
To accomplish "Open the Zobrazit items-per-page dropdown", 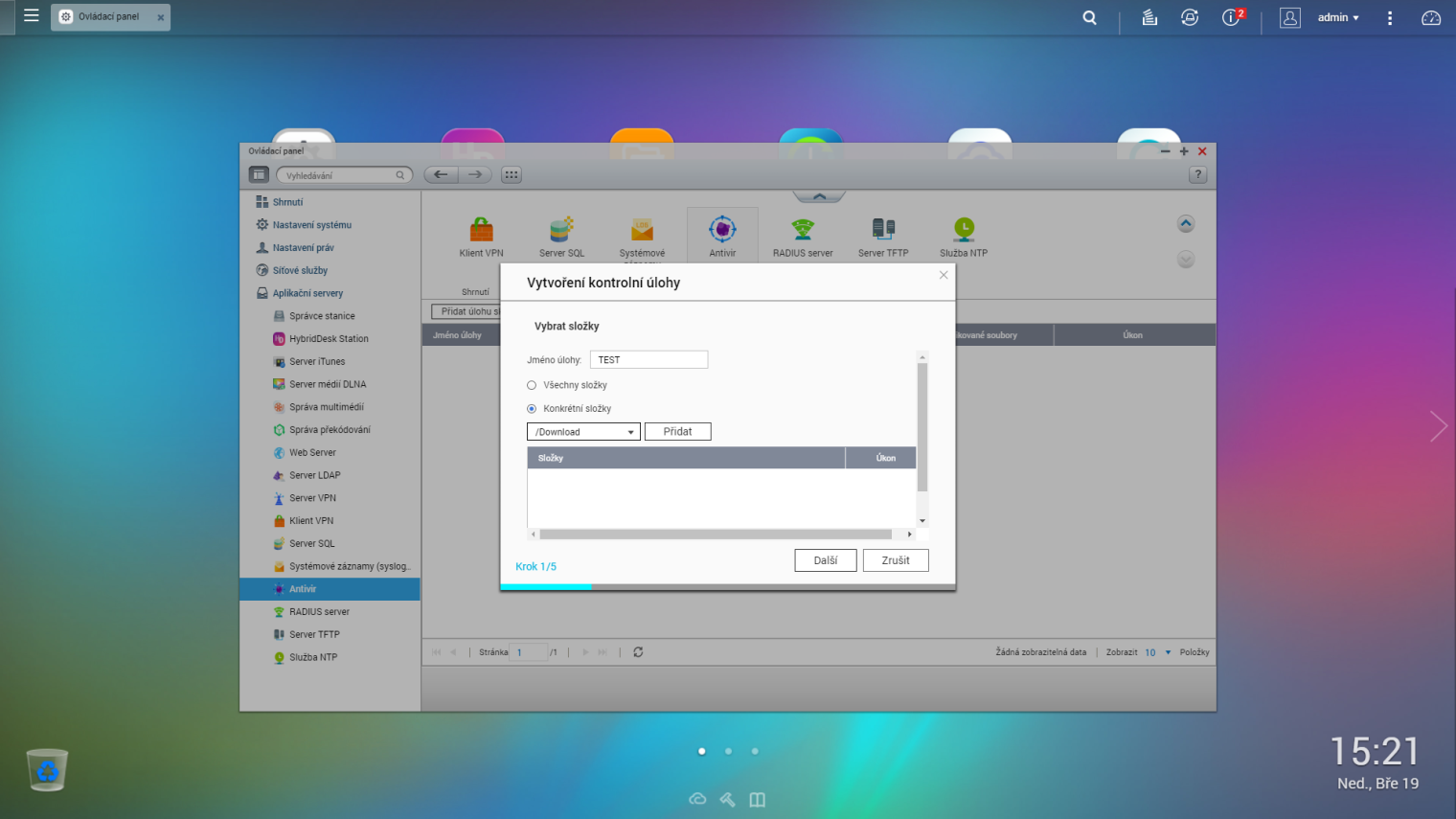I will pos(1157,652).
